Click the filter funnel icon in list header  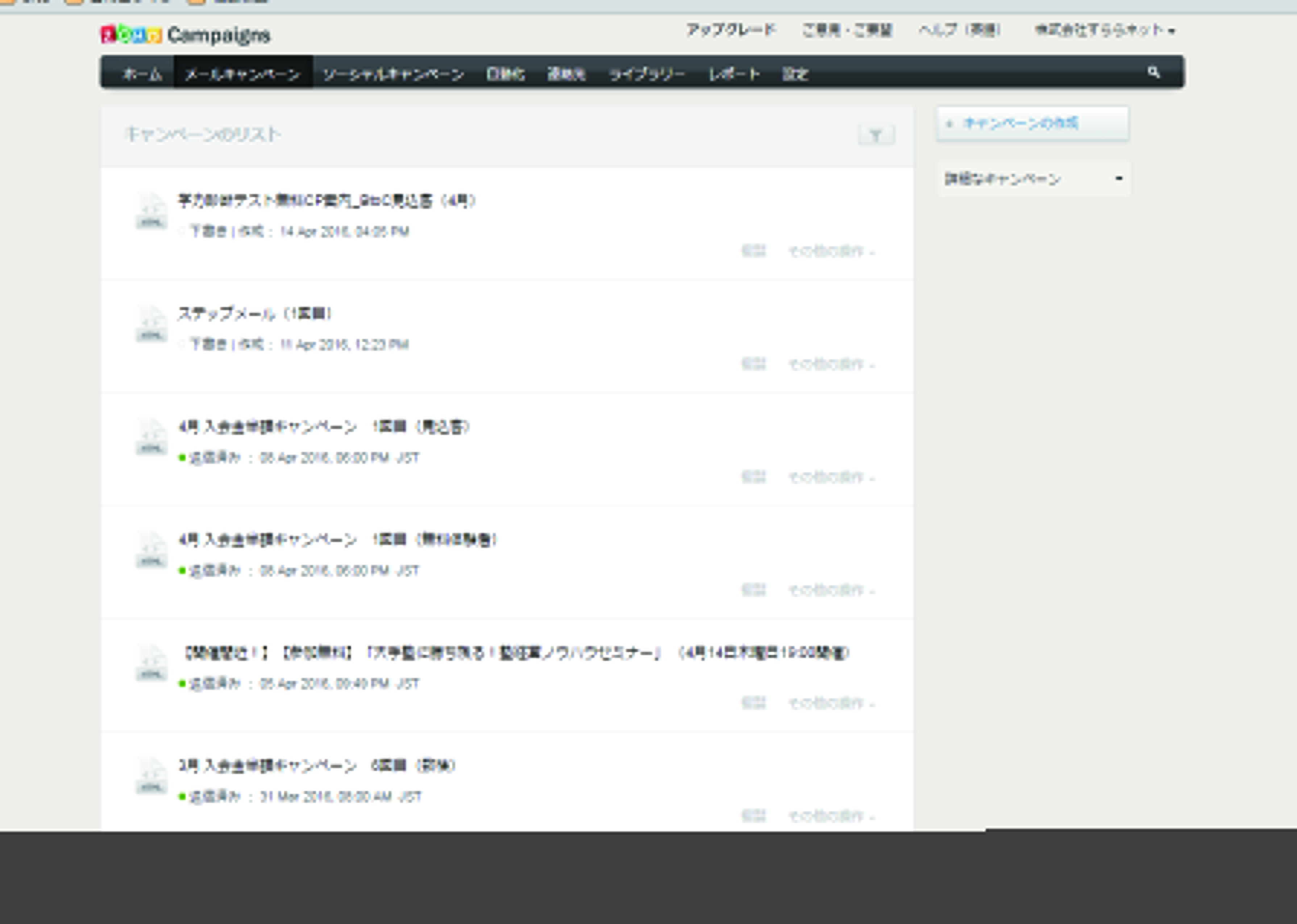coord(876,135)
